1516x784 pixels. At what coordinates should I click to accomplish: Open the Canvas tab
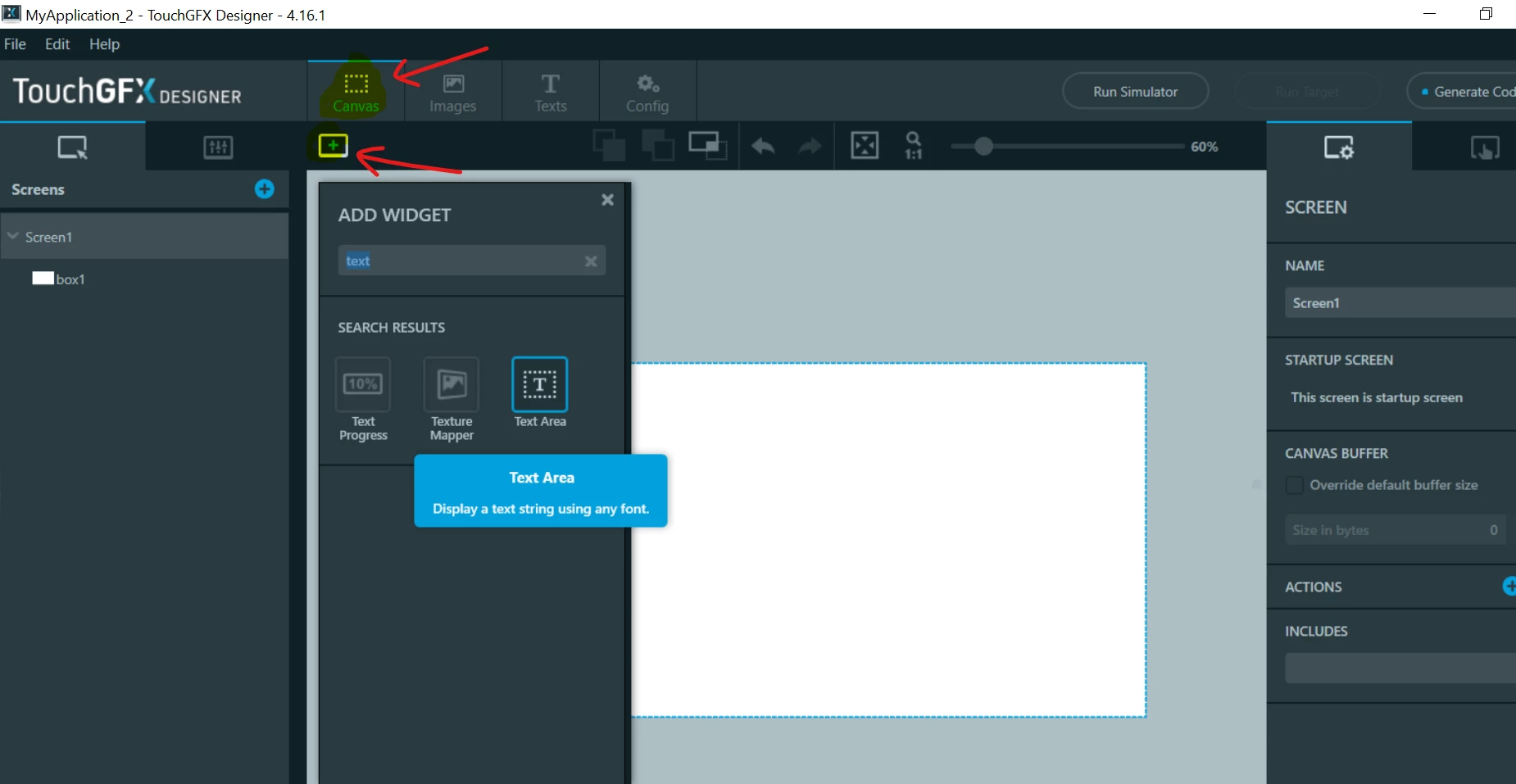click(356, 92)
